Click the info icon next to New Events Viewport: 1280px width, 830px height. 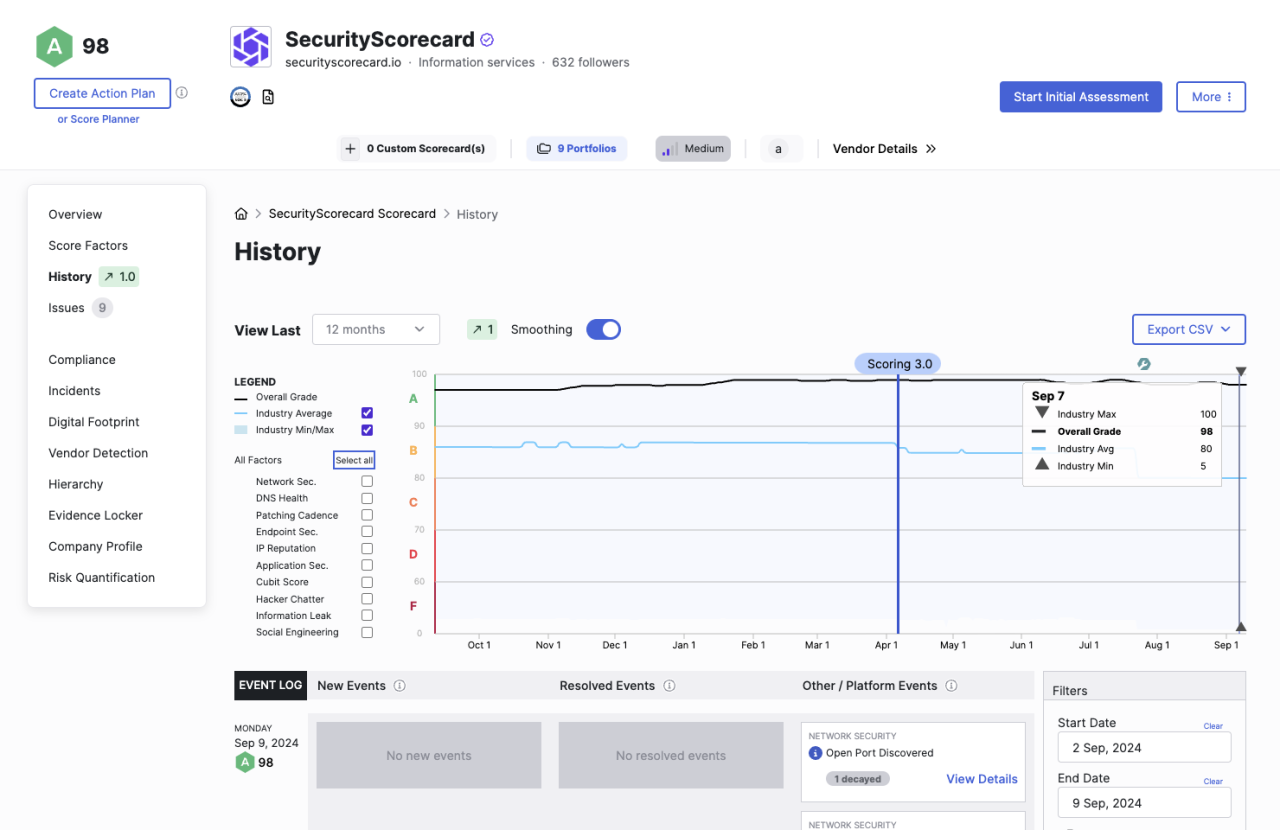(x=399, y=686)
